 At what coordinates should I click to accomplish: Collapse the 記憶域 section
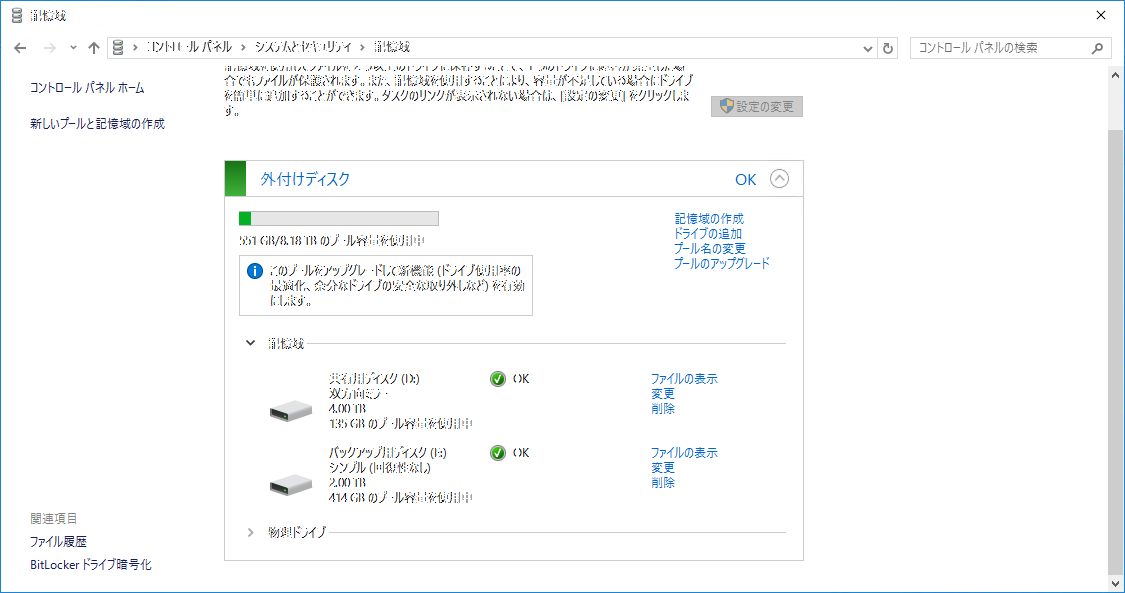coord(250,340)
